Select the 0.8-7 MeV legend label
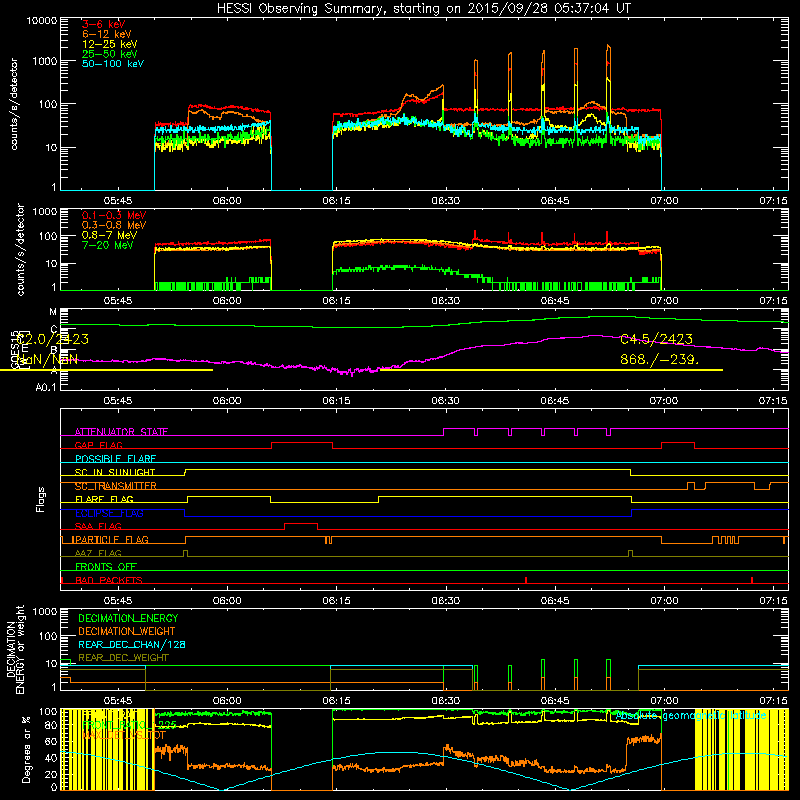Viewport: 800px width, 800px height. click(x=109, y=235)
